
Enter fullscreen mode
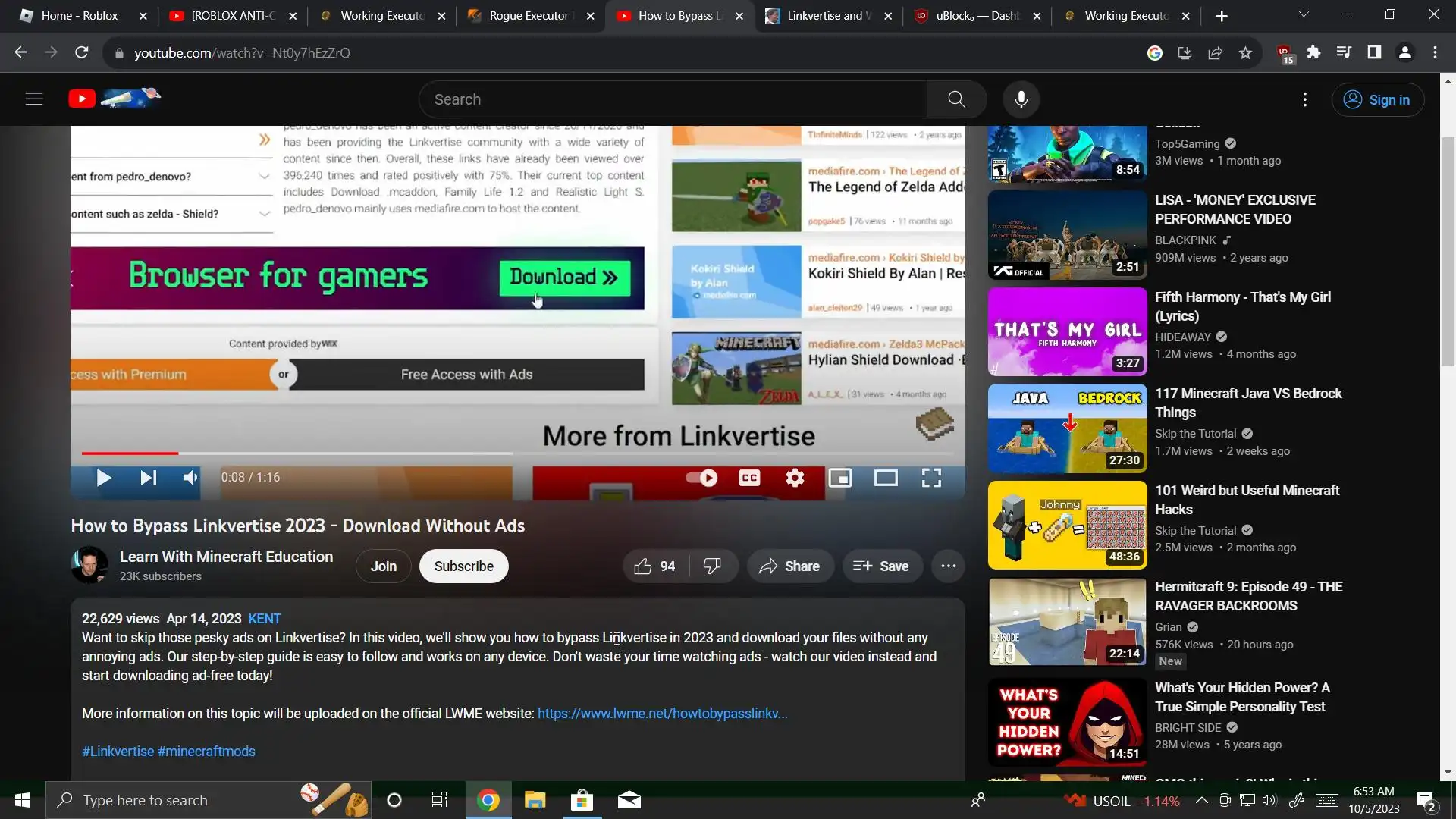931,478
